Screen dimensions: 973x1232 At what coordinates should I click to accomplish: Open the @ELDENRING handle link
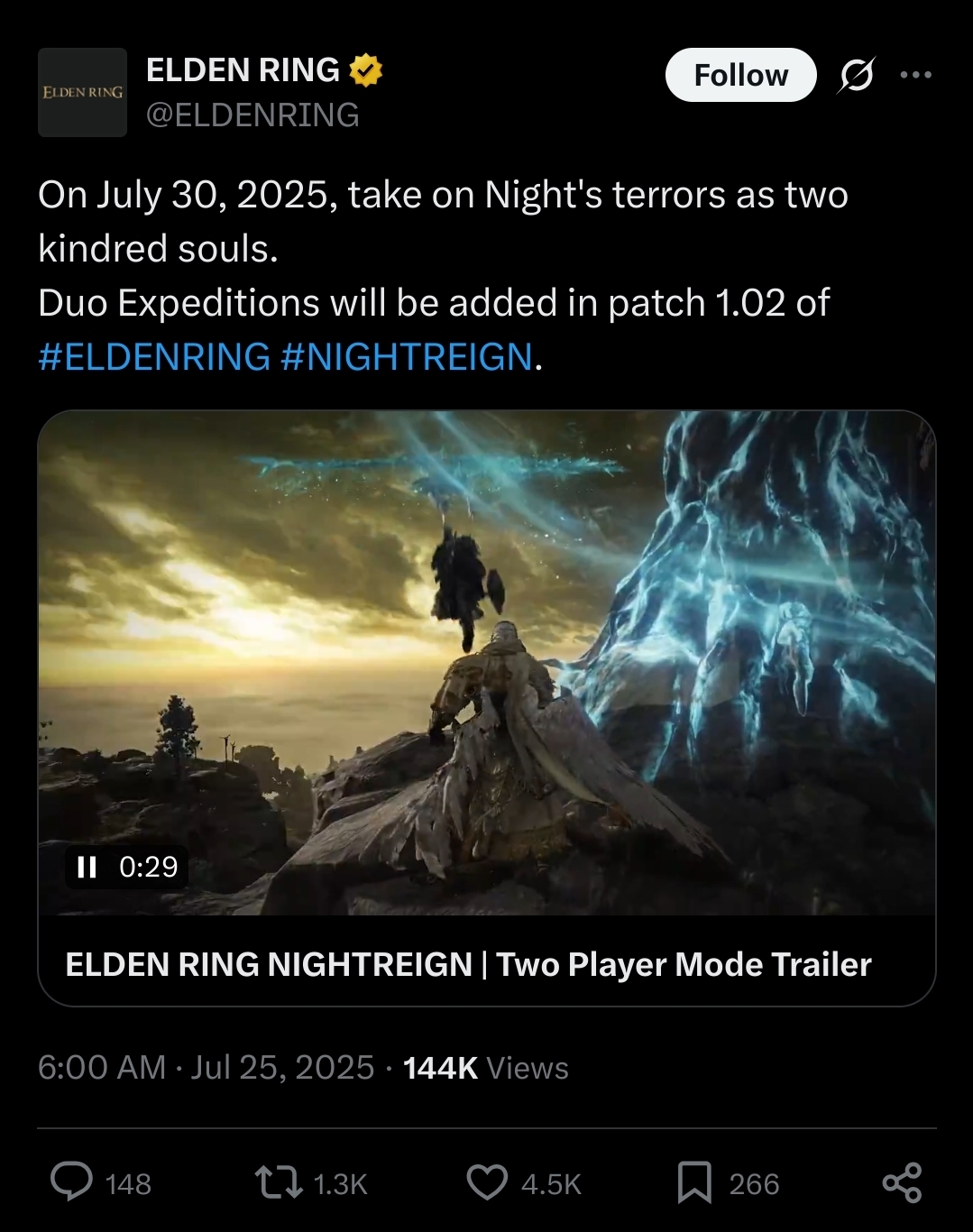coord(252,115)
